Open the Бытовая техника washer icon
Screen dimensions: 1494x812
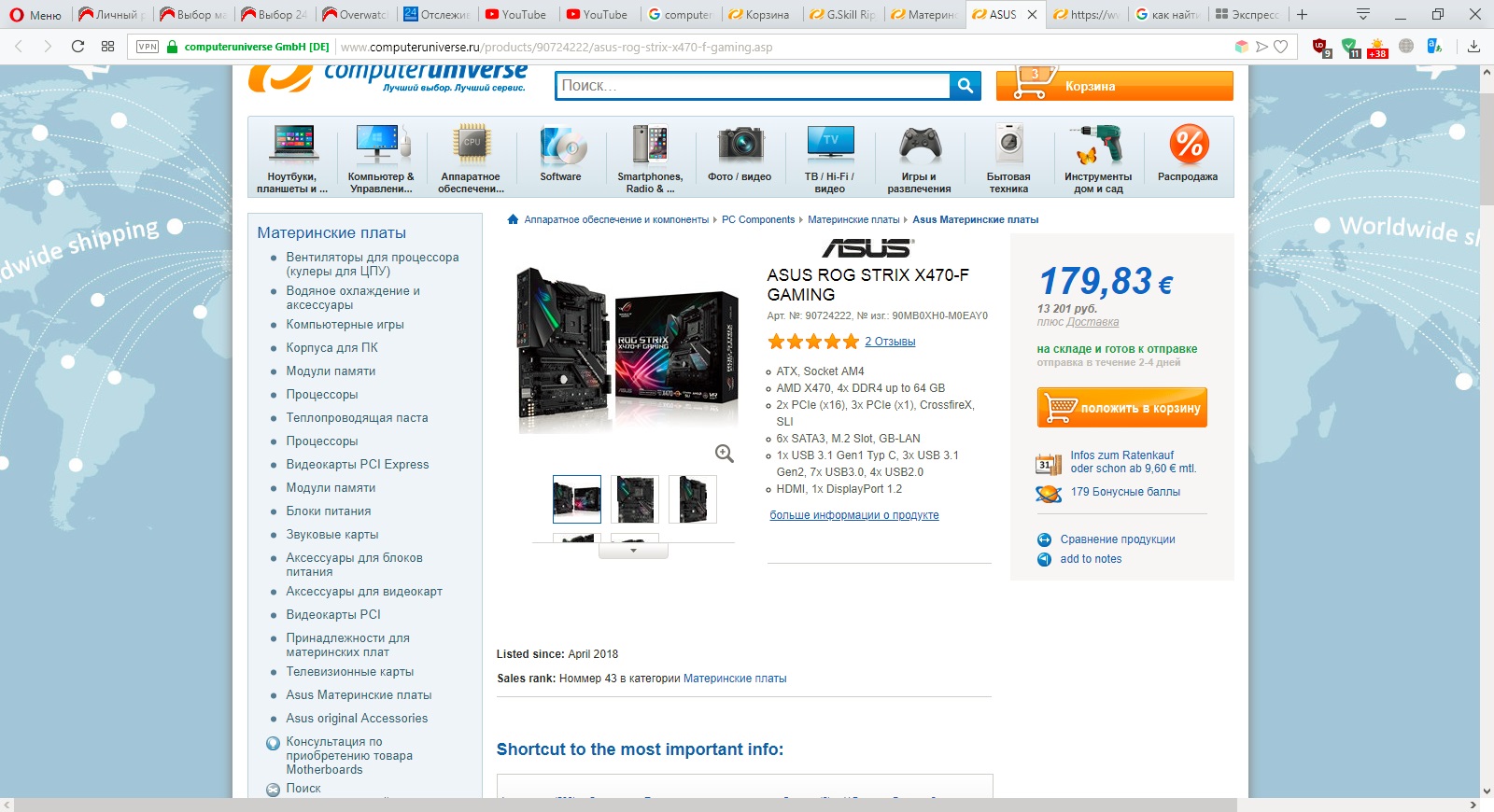pos(1008,157)
